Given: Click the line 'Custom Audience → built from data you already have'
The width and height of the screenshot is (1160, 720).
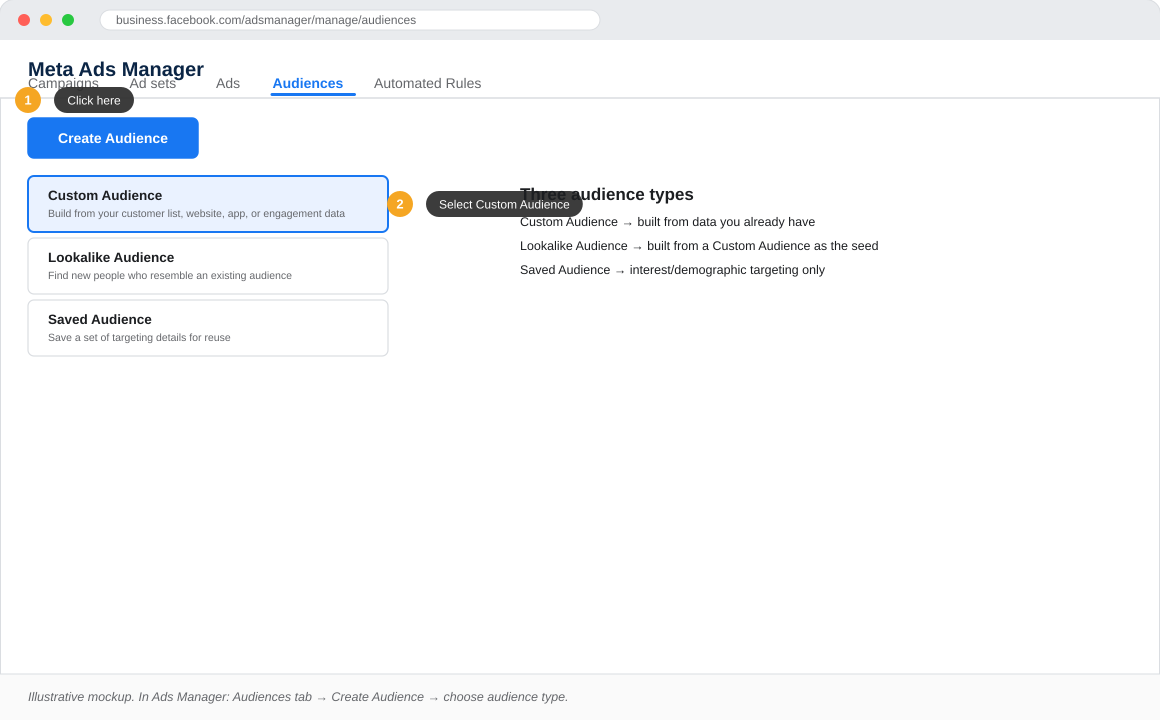Looking at the screenshot, I should point(667,222).
